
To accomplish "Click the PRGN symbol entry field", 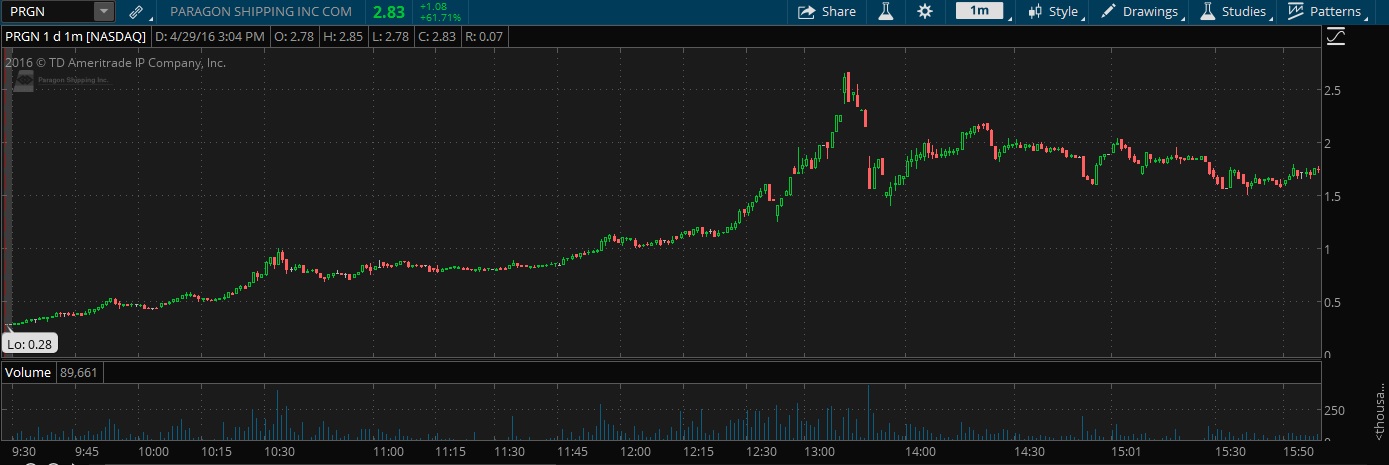I will (49, 12).
